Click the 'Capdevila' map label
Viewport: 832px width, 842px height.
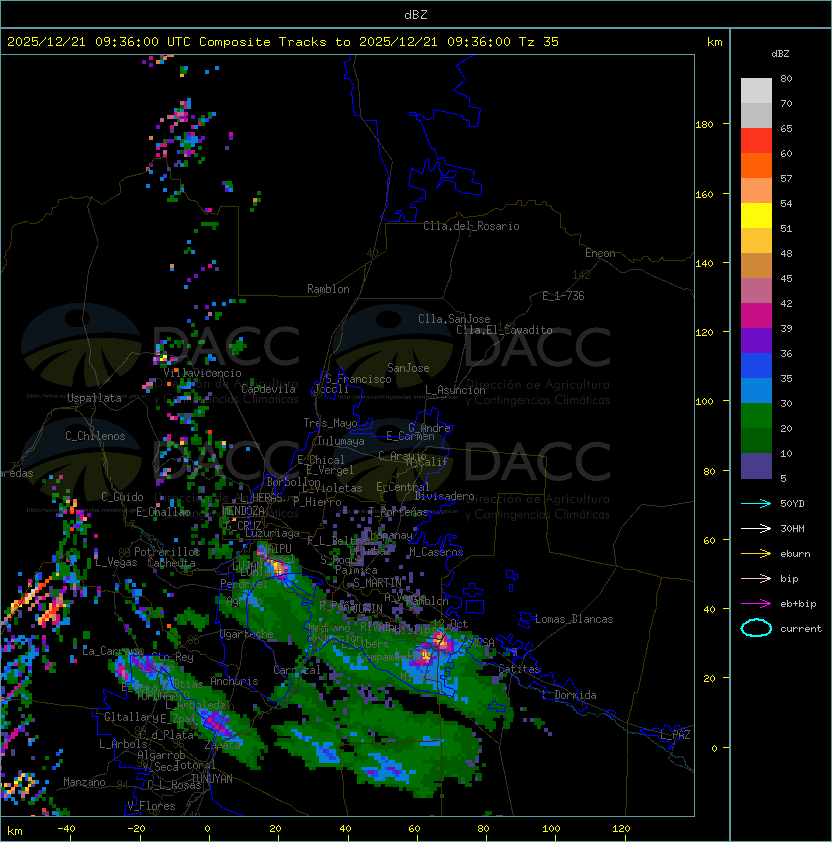click(x=268, y=389)
